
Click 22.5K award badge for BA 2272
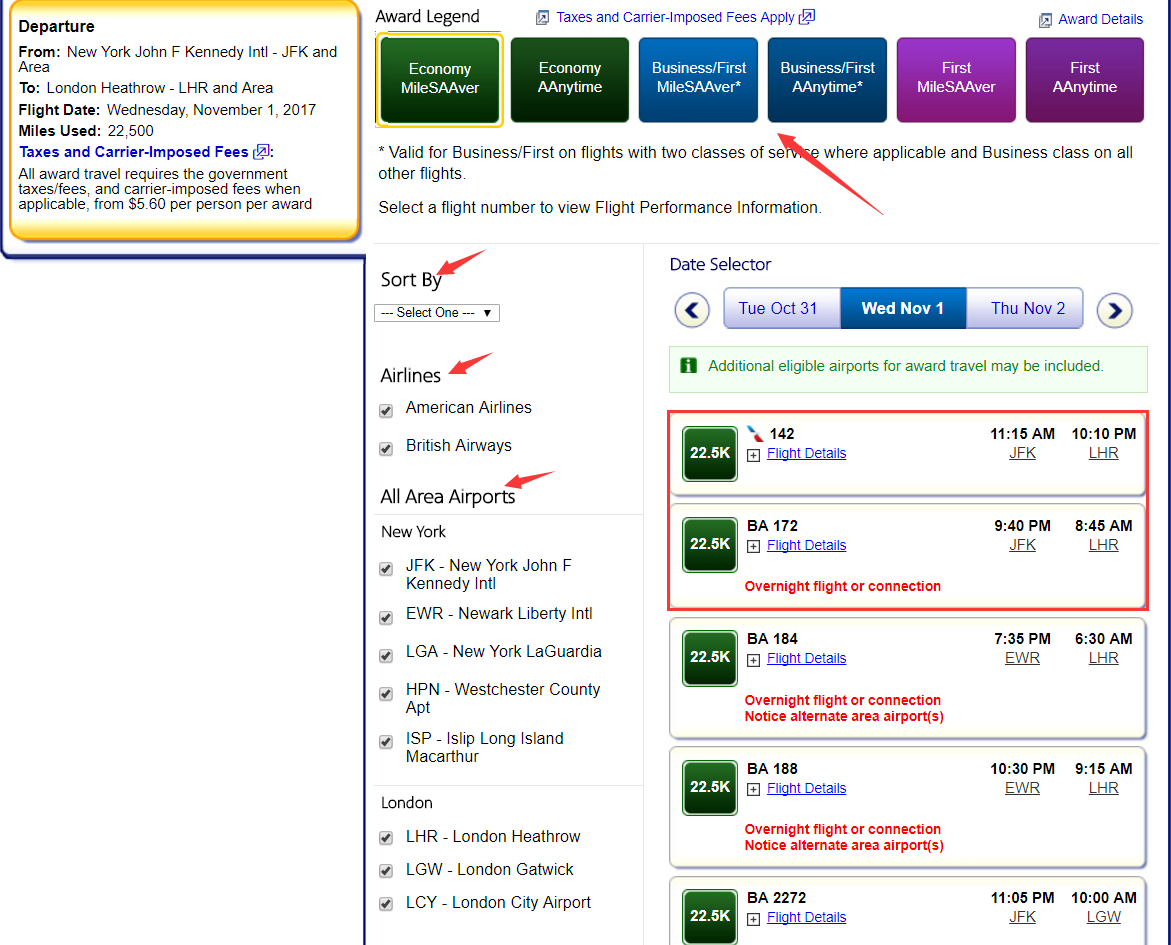(709, 916)
